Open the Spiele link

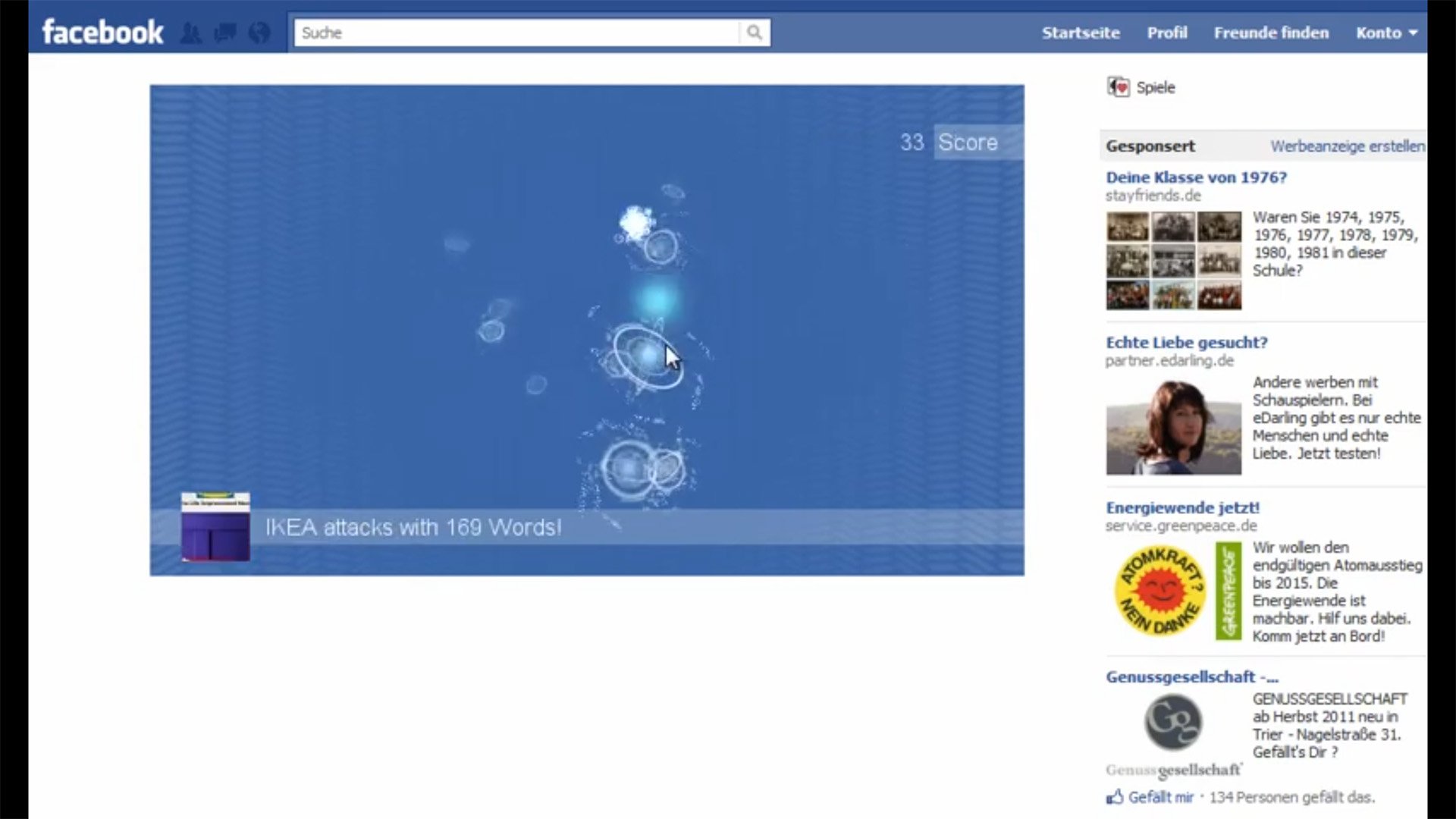[x=1156, y=87]
